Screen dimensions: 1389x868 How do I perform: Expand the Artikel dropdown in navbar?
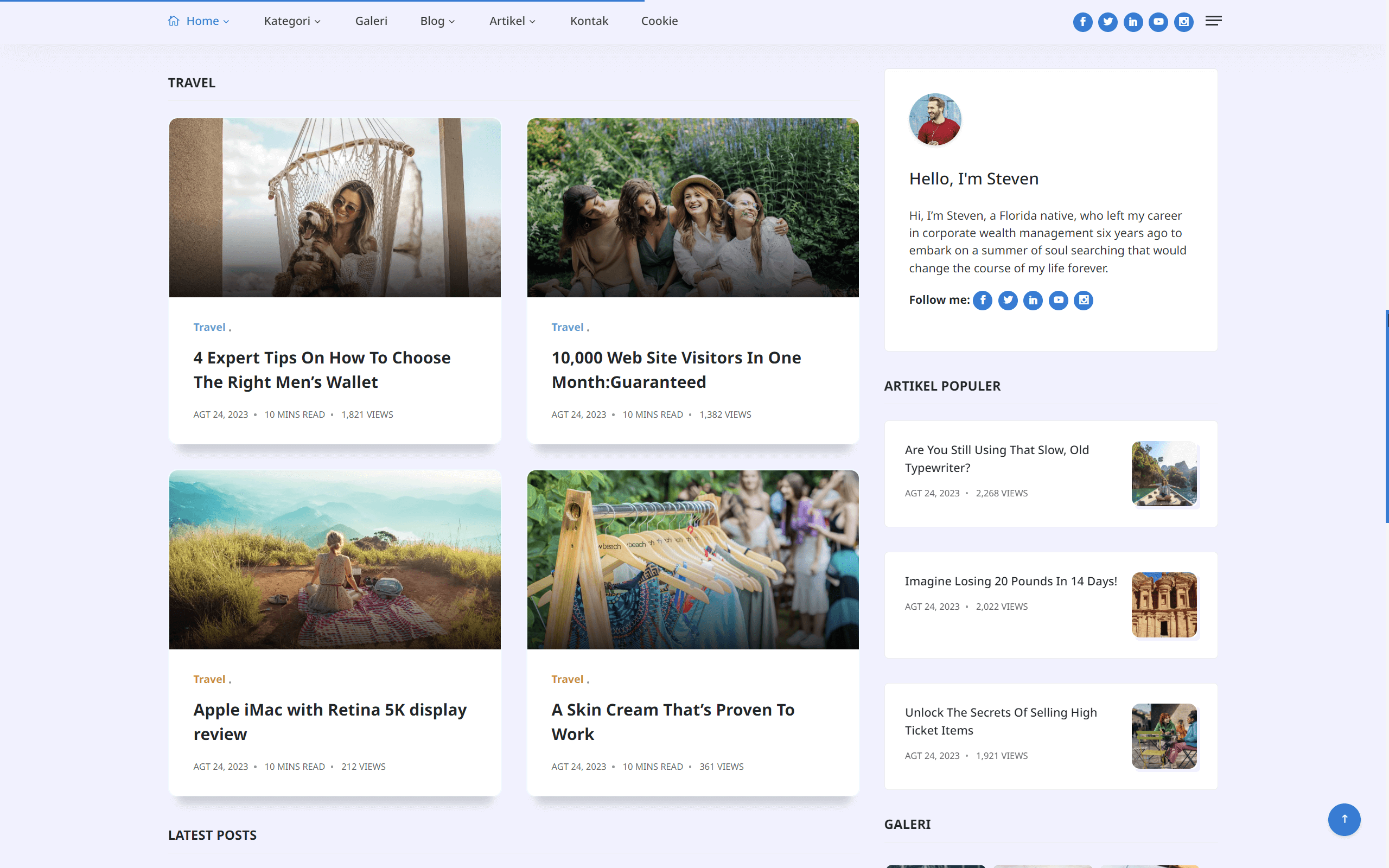click(x=512, y=21)
